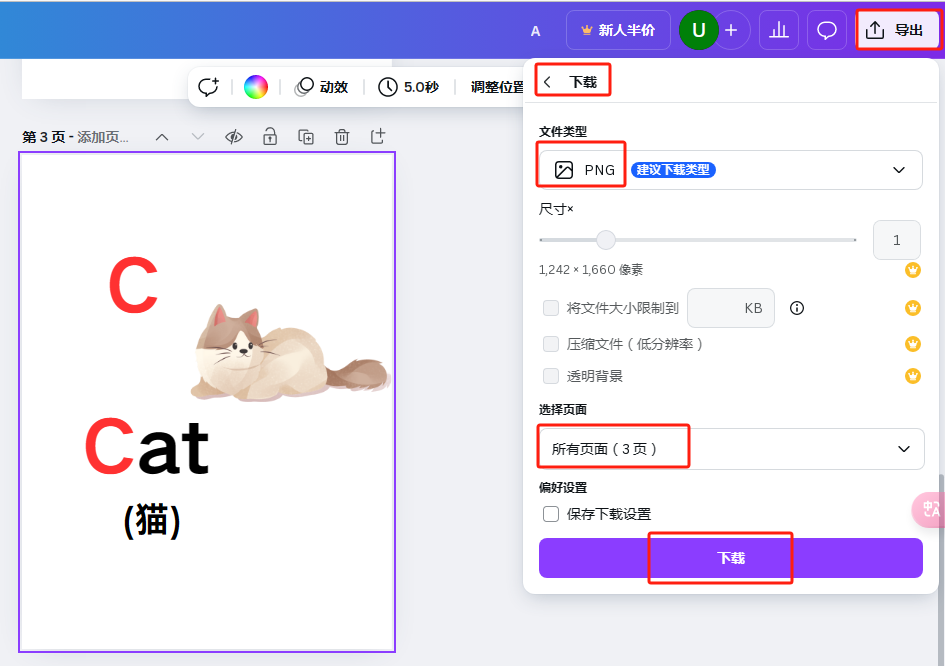
Task: Move page 3 down with down chevron
Action: (x=198, y=137)
